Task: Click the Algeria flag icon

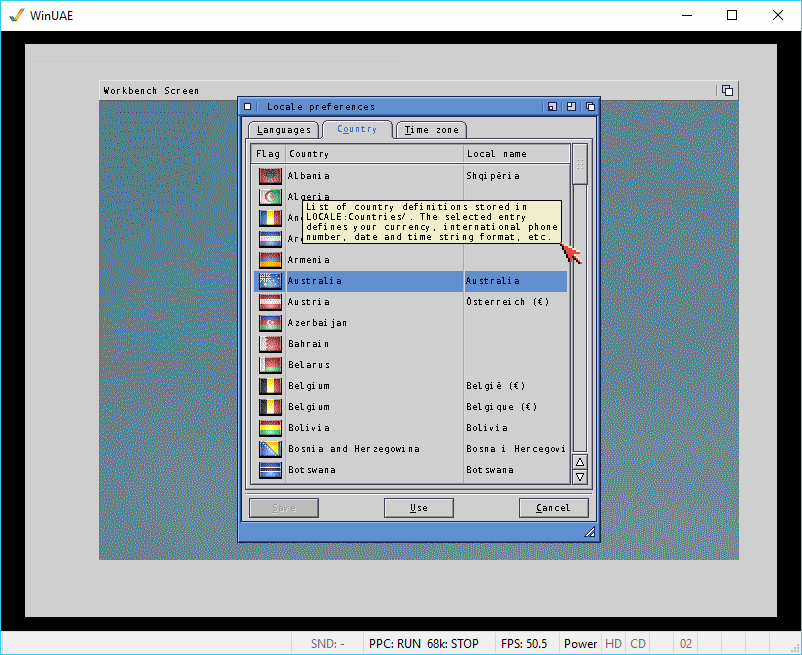Action: pyautogui.click(x=270, y=197)
